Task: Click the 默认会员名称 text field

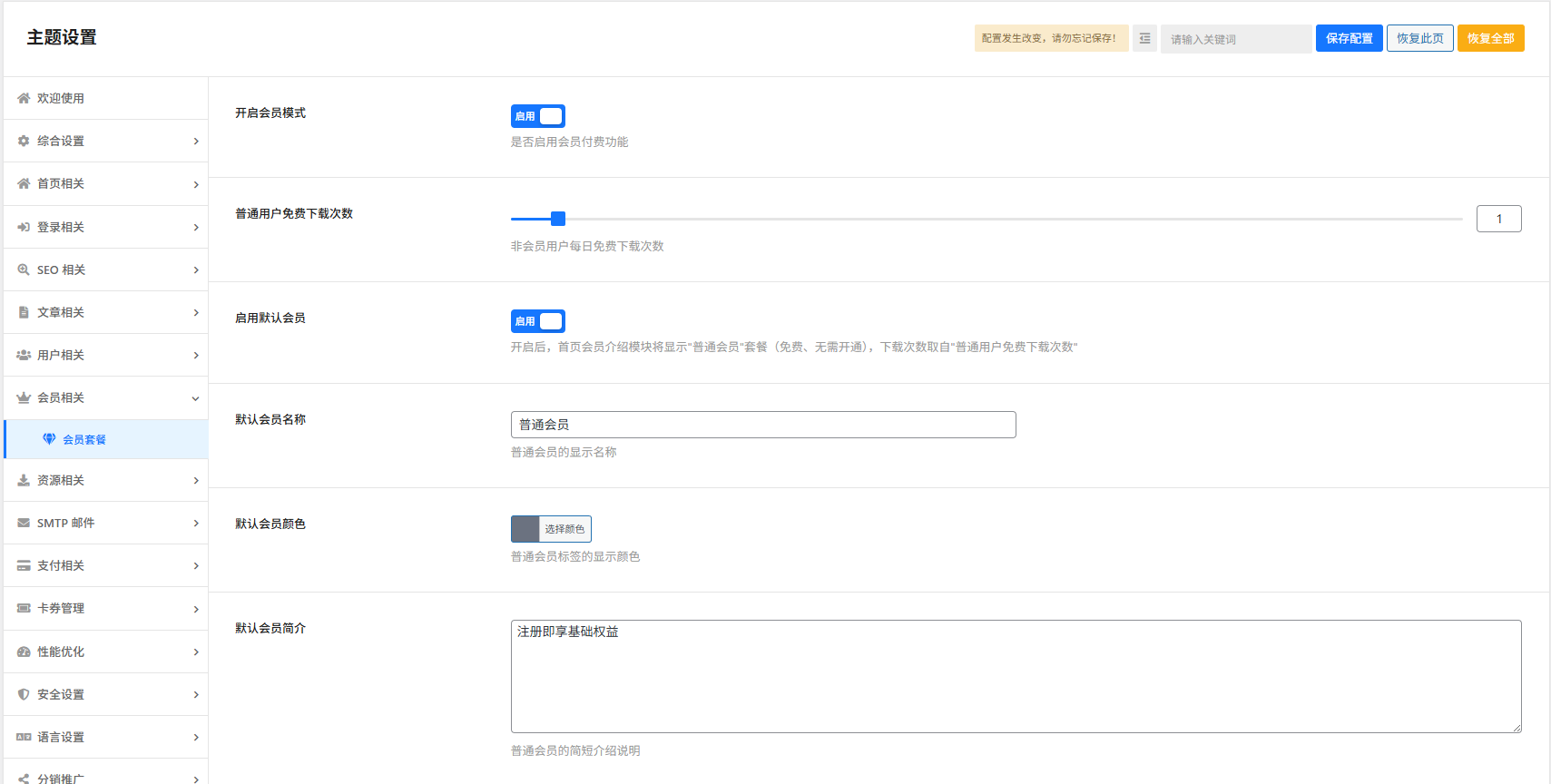Action: pos(762,425)
